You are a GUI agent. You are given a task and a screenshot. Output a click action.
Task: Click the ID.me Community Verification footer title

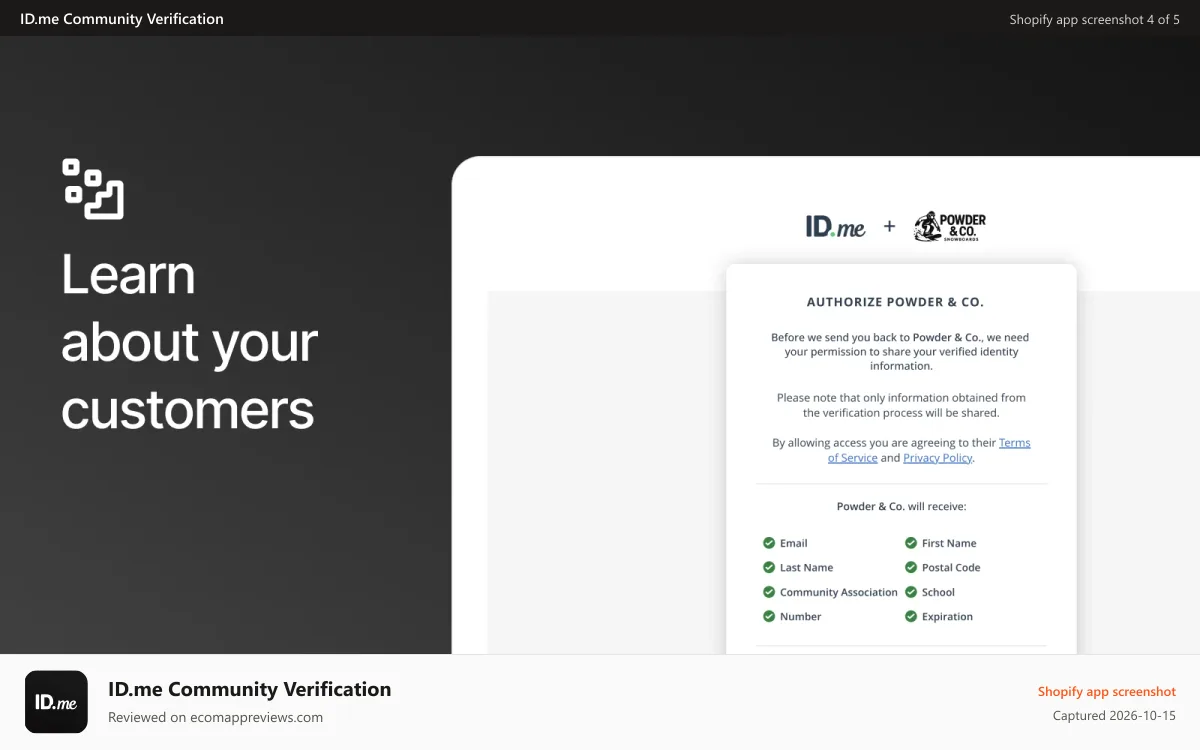click(250, 689)
